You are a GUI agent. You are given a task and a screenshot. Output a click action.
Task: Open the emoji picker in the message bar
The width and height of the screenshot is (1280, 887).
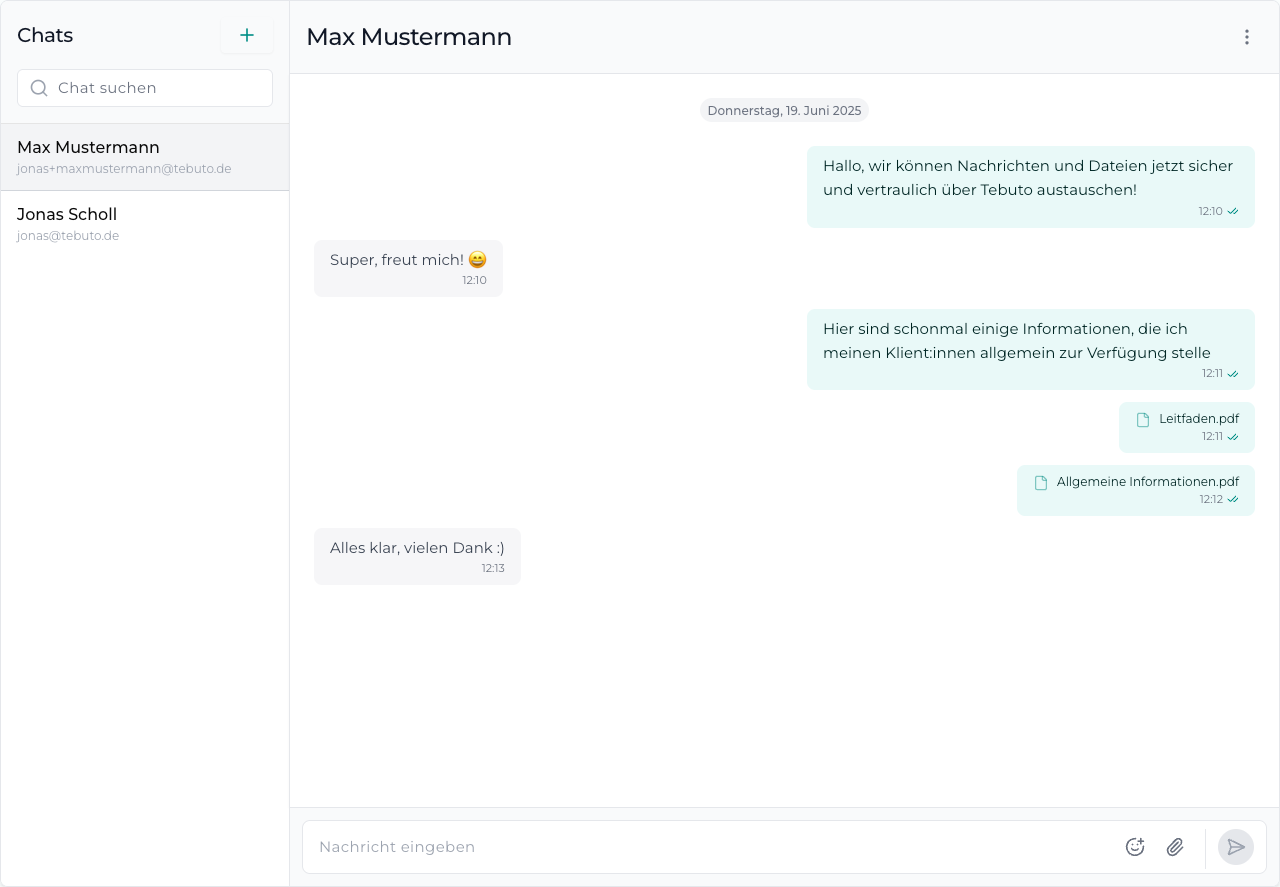[1135, 847]
